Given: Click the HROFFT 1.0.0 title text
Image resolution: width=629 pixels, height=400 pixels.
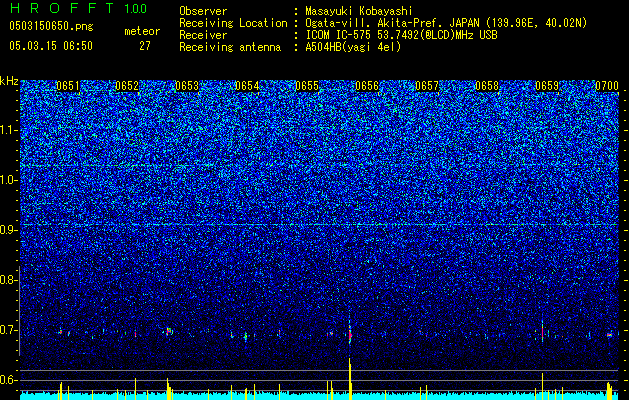Looking at the screenshot, I should [x=79, y=8].
